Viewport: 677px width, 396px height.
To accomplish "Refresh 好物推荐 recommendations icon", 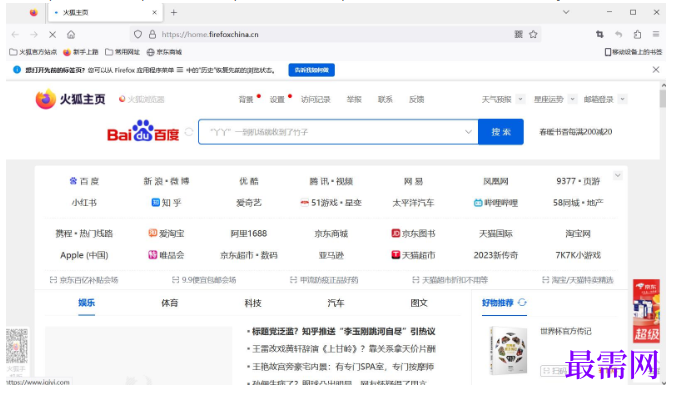I will click(522, 302).
